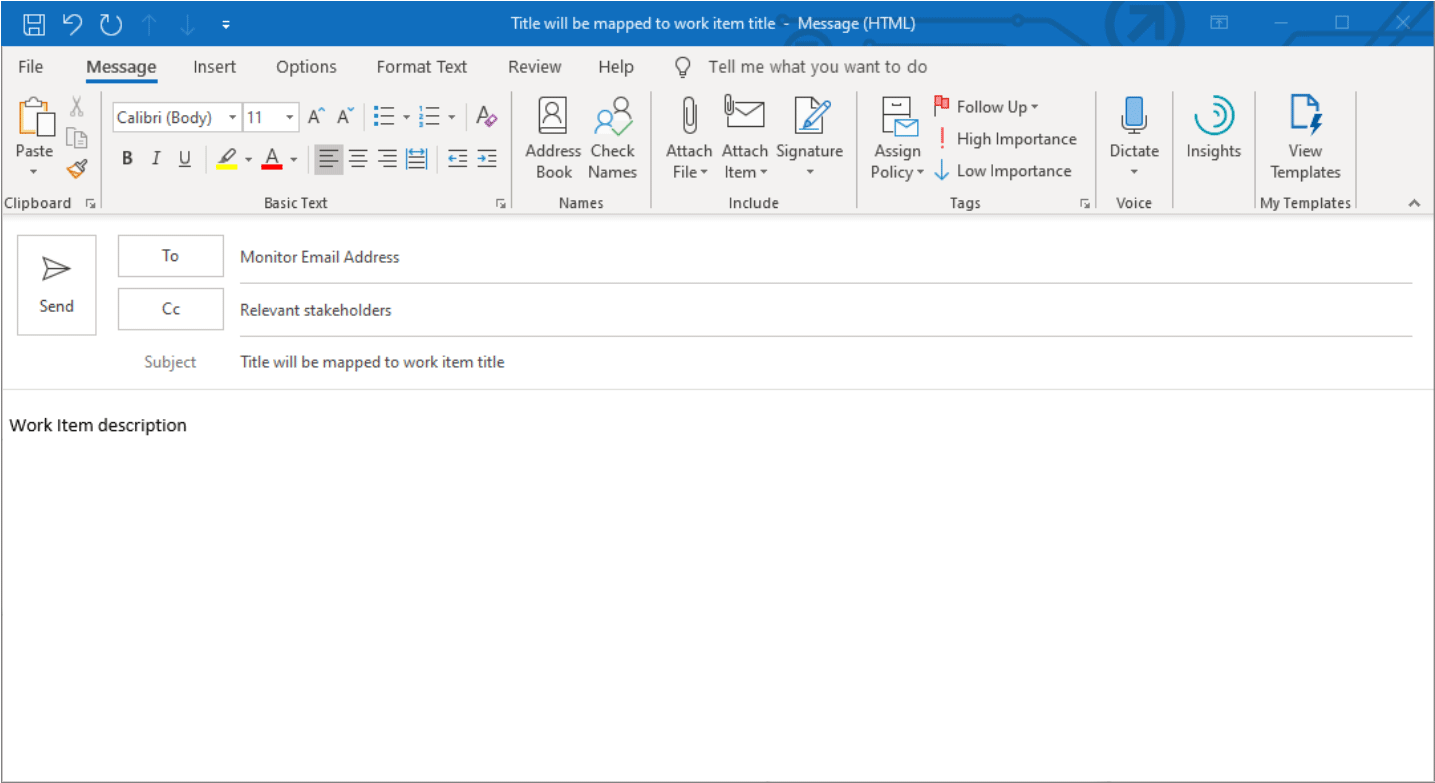
Task: Switch to the Format Text ribbon tab
Action: [421, 67]
